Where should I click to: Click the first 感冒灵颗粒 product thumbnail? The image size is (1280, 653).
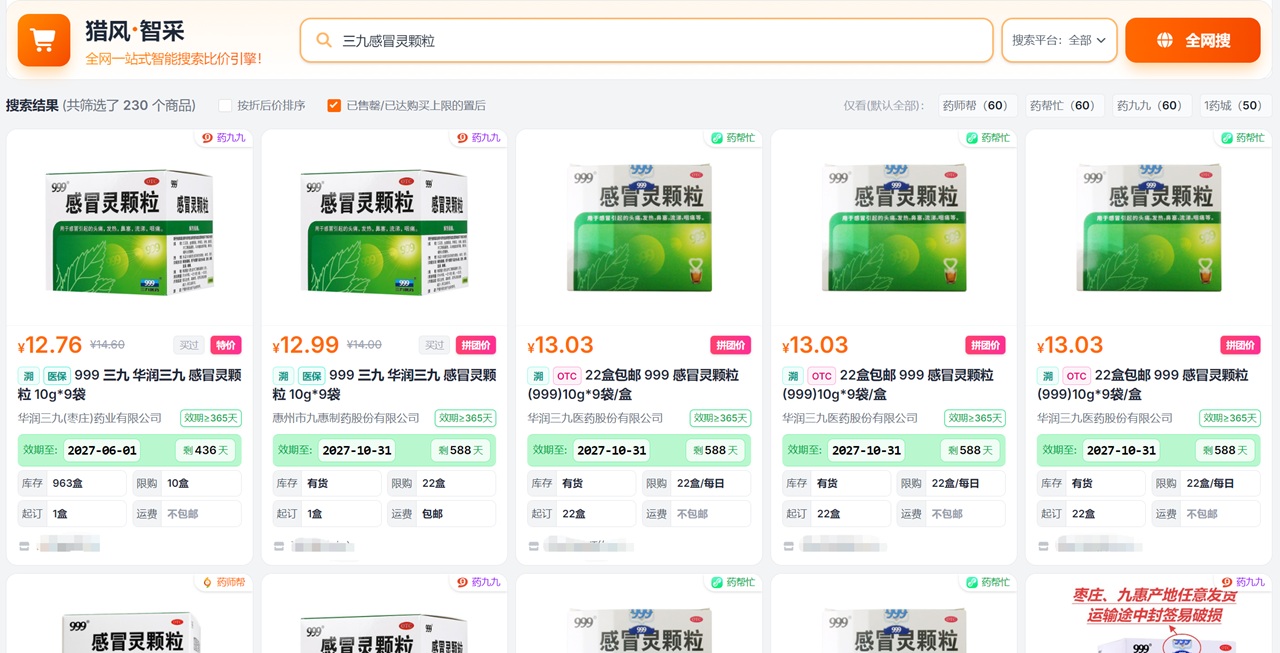coord(129,229)
